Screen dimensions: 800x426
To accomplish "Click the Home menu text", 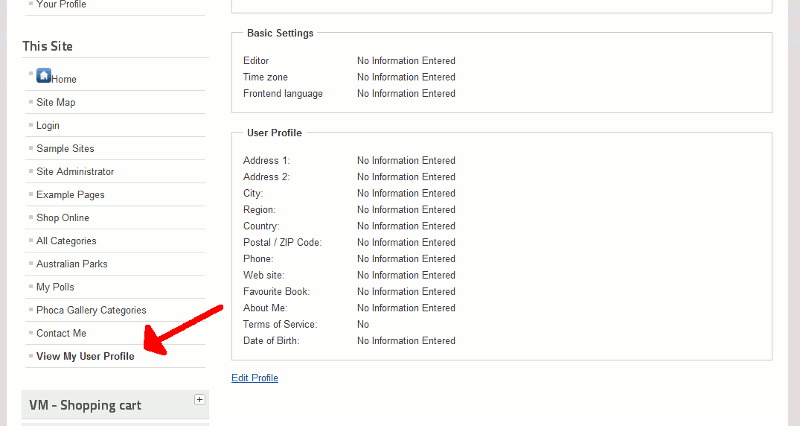I will [x=64, y=79].
